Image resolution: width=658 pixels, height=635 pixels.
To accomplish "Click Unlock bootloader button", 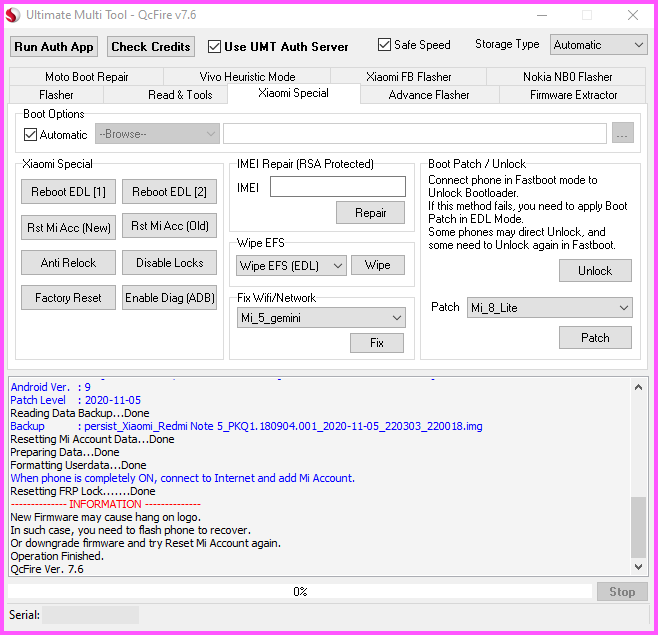I will pyautogui.click(x=595, y=271).
